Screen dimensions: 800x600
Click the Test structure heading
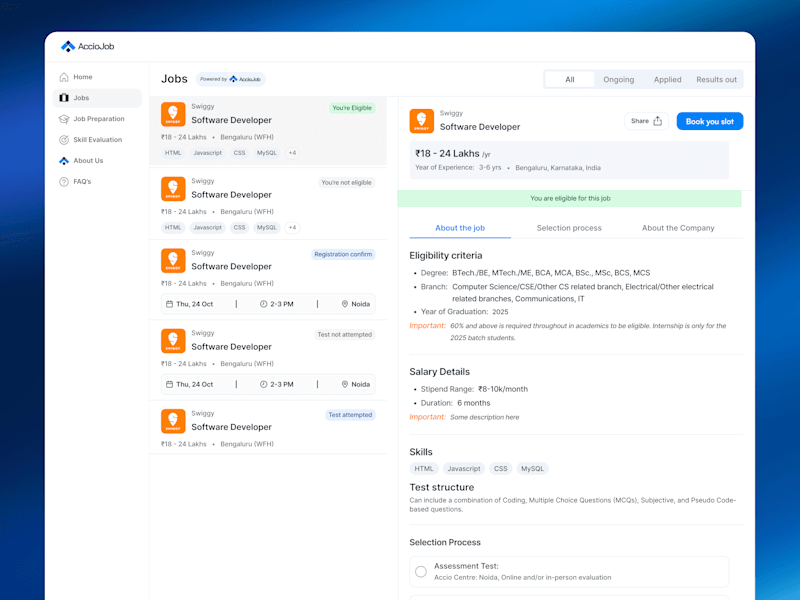pos(441,487)
